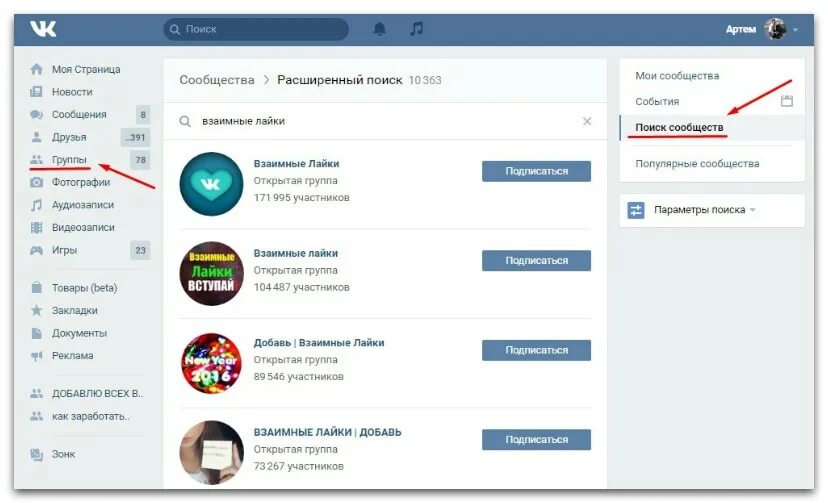Open Добавь | Взаимные Лайки title link
The height and width of the screenshot is (503, 828).
[319, 343]
